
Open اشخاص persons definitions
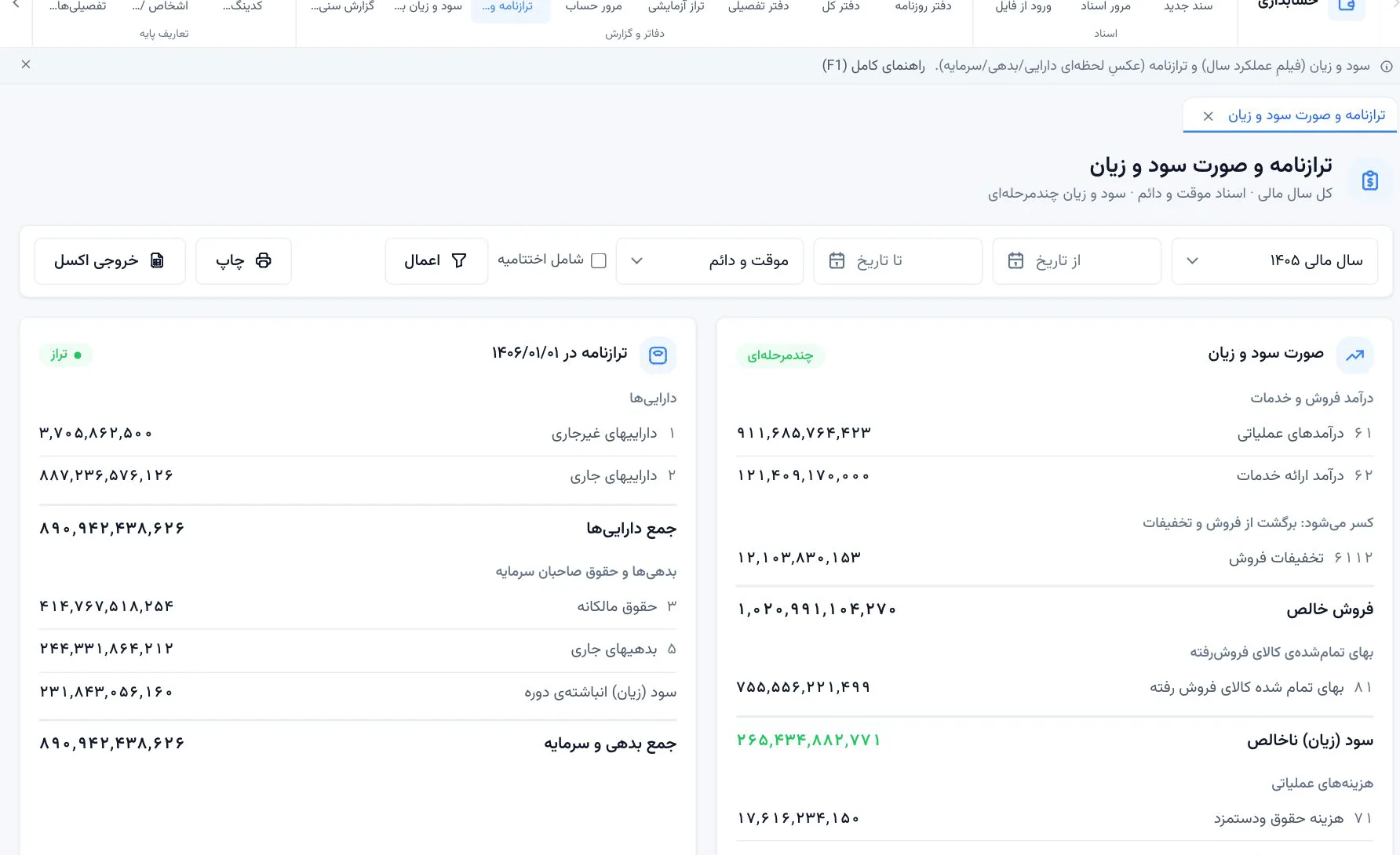click(160, 7)
